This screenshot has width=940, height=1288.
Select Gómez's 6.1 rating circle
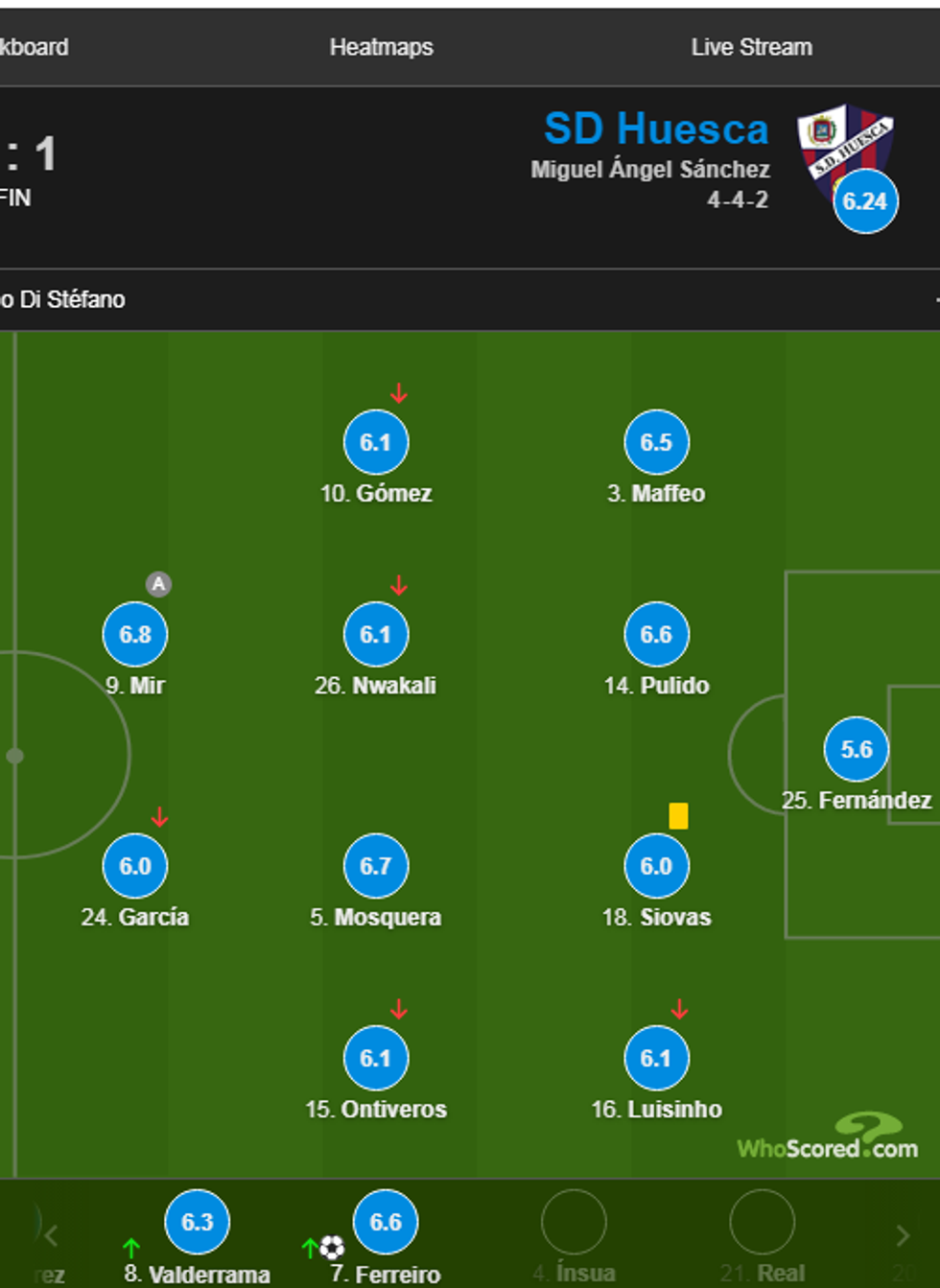376,442
